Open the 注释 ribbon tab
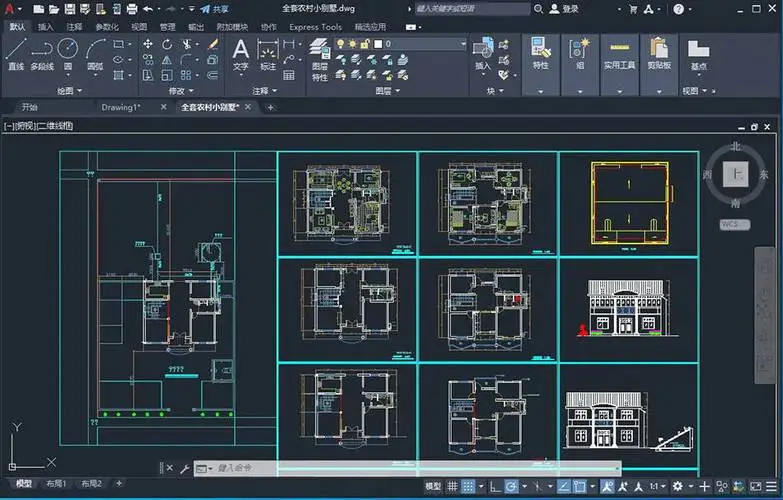This screenshot has height=500, width=783. pos(75,27)
